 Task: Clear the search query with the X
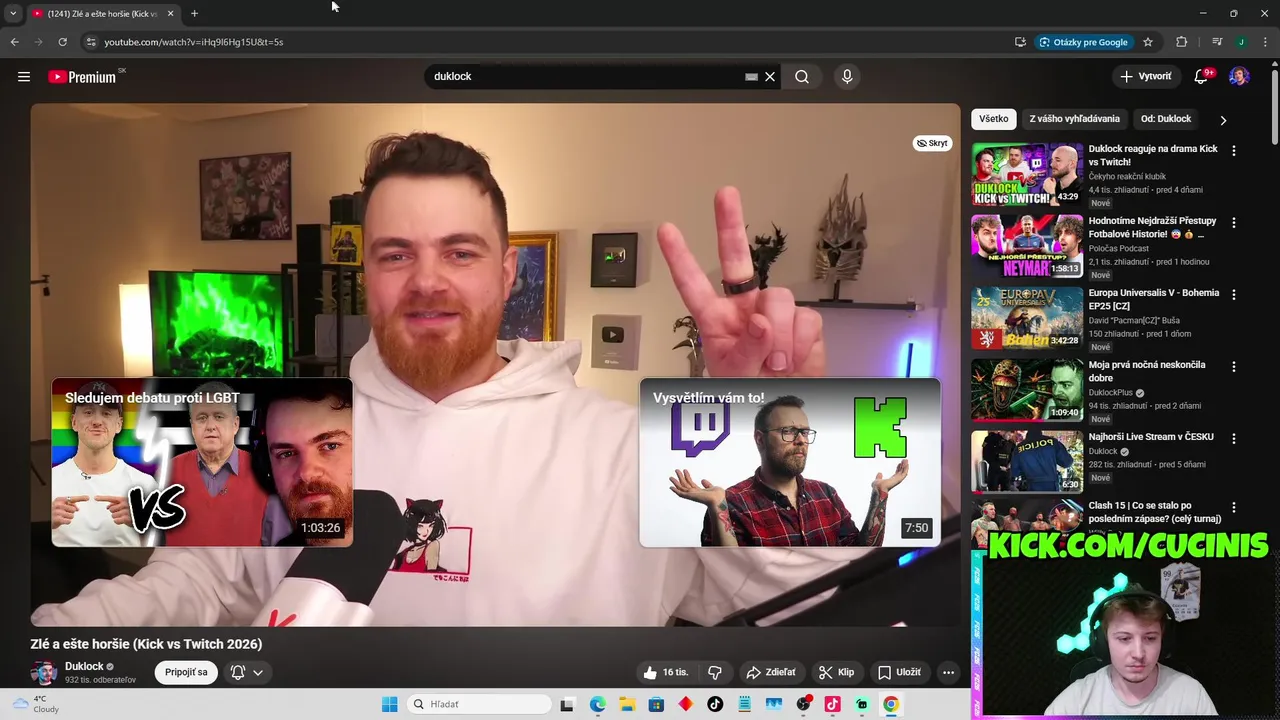coord(770,77)
